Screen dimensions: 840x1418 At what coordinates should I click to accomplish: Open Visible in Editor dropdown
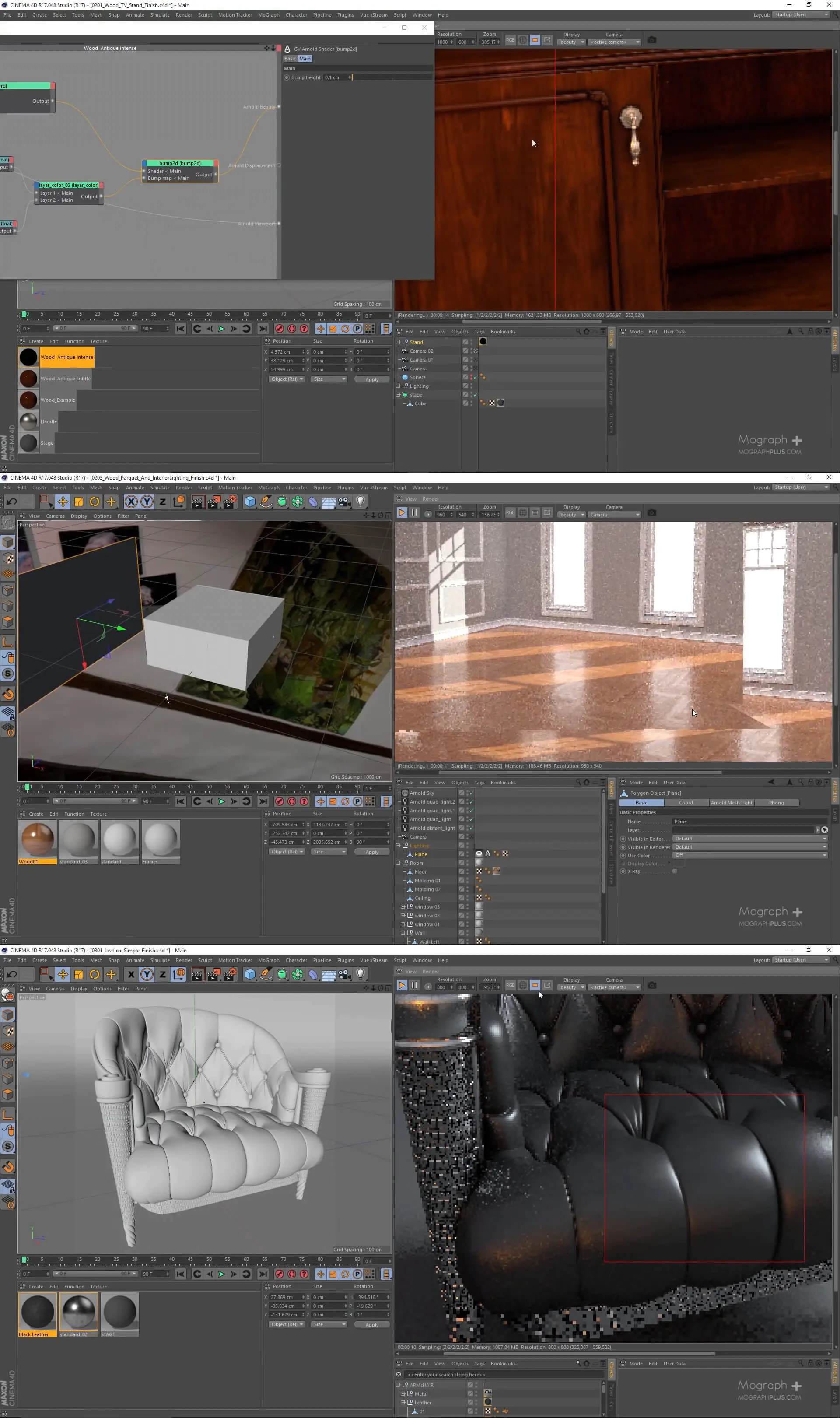point(750,839)
